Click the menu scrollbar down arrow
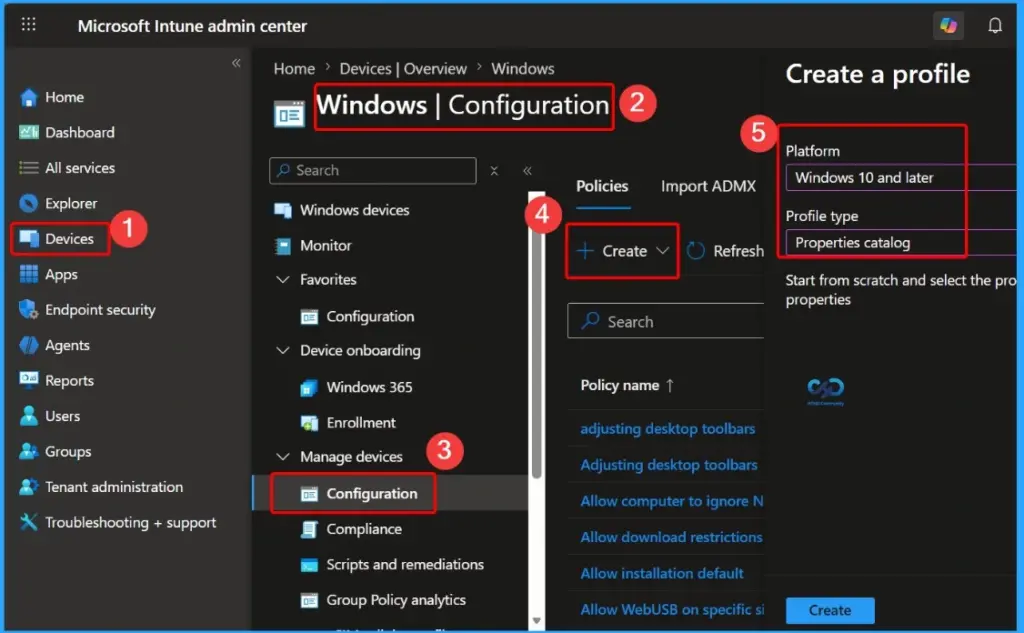This screenshot has width=1024, height=633. 536,621
